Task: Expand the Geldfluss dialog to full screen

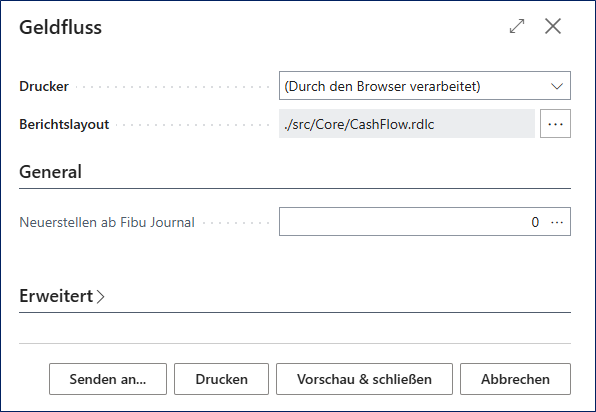Action: pos(517,26)
